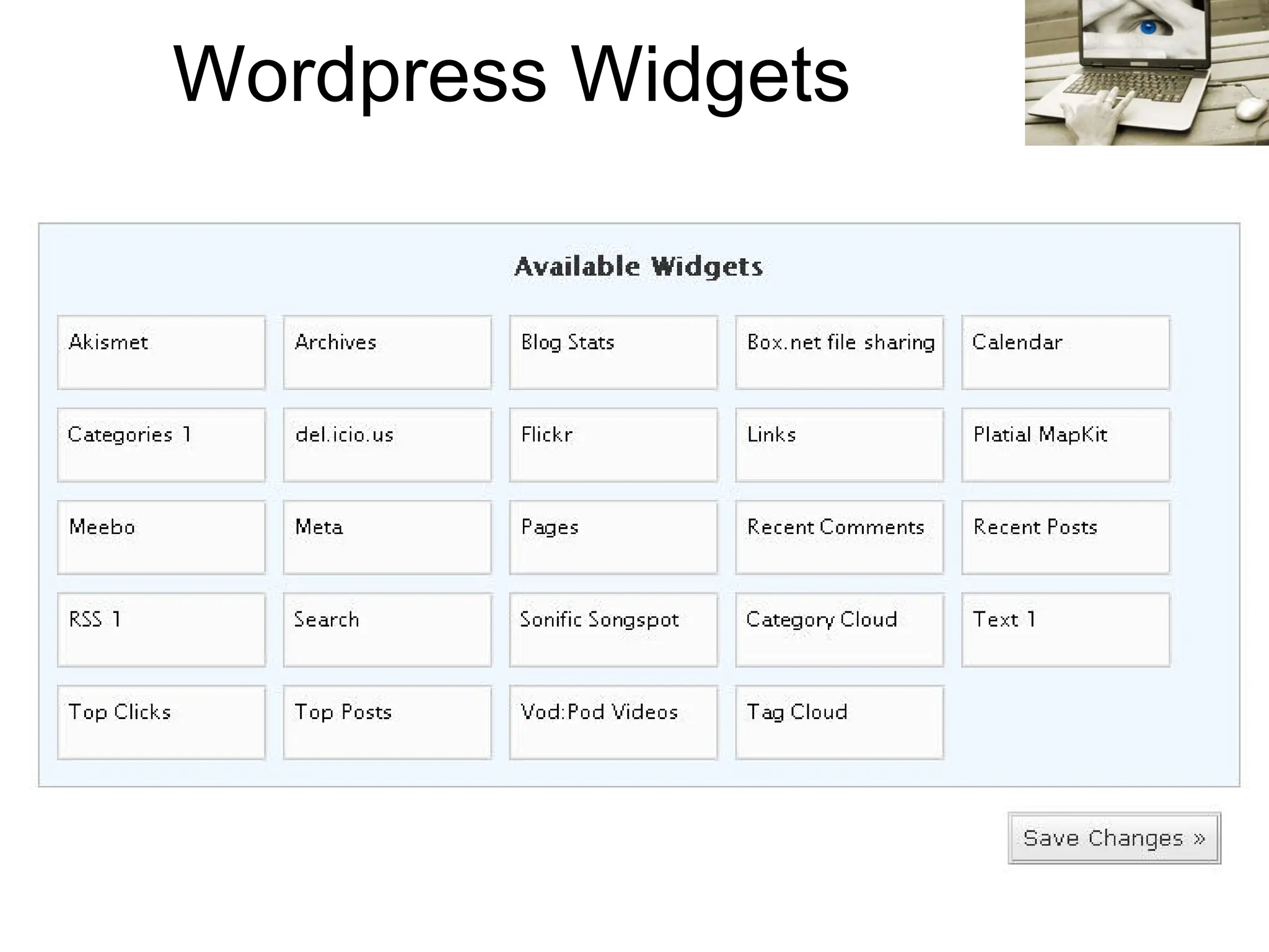Select the Sonific Songspot widget
The height and width of the screenshot is (952, 1269).
[x=613, y=629]
